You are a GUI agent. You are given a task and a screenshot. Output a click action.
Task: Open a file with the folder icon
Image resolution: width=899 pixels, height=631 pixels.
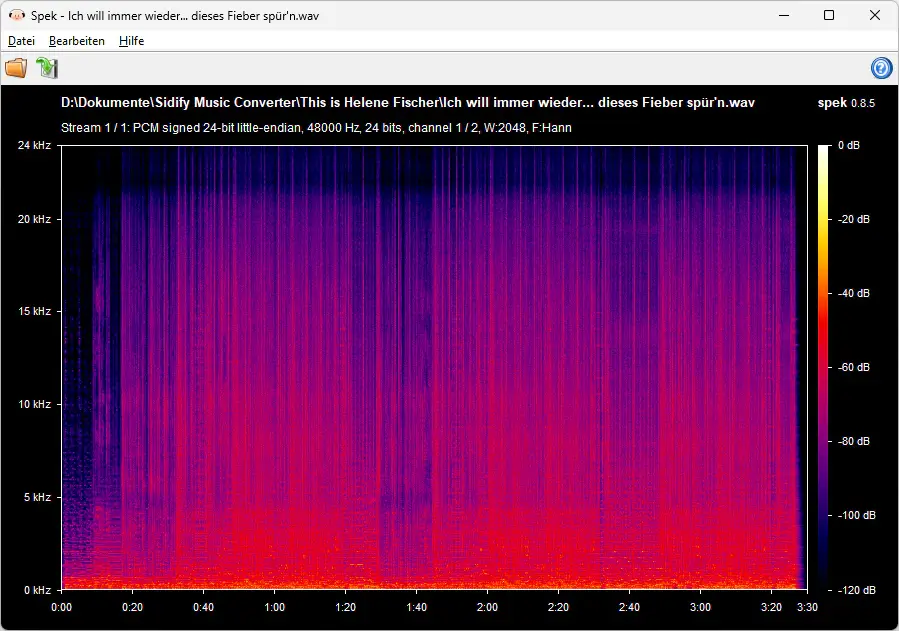16,68
